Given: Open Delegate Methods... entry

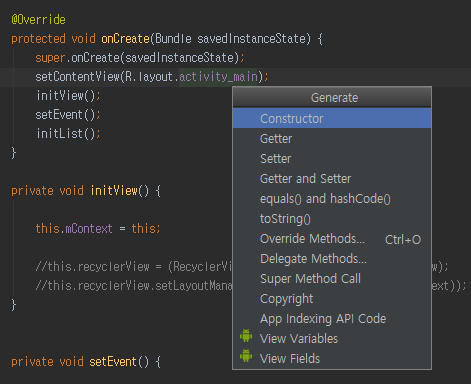Looking at the screenshot, I should coord(332,259).
